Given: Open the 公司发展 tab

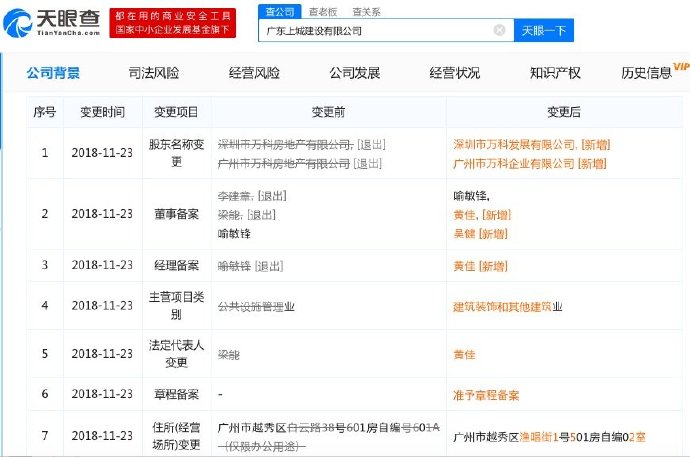Looking at the screenshot, I should [x=354, y=73].
